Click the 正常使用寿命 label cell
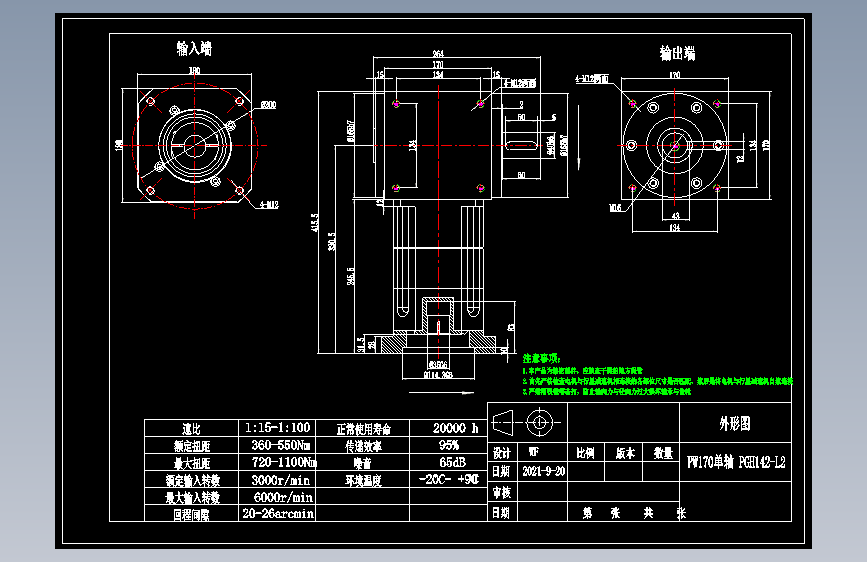The width and height of the screenshot is (867, 562). (x=363, y=429)
